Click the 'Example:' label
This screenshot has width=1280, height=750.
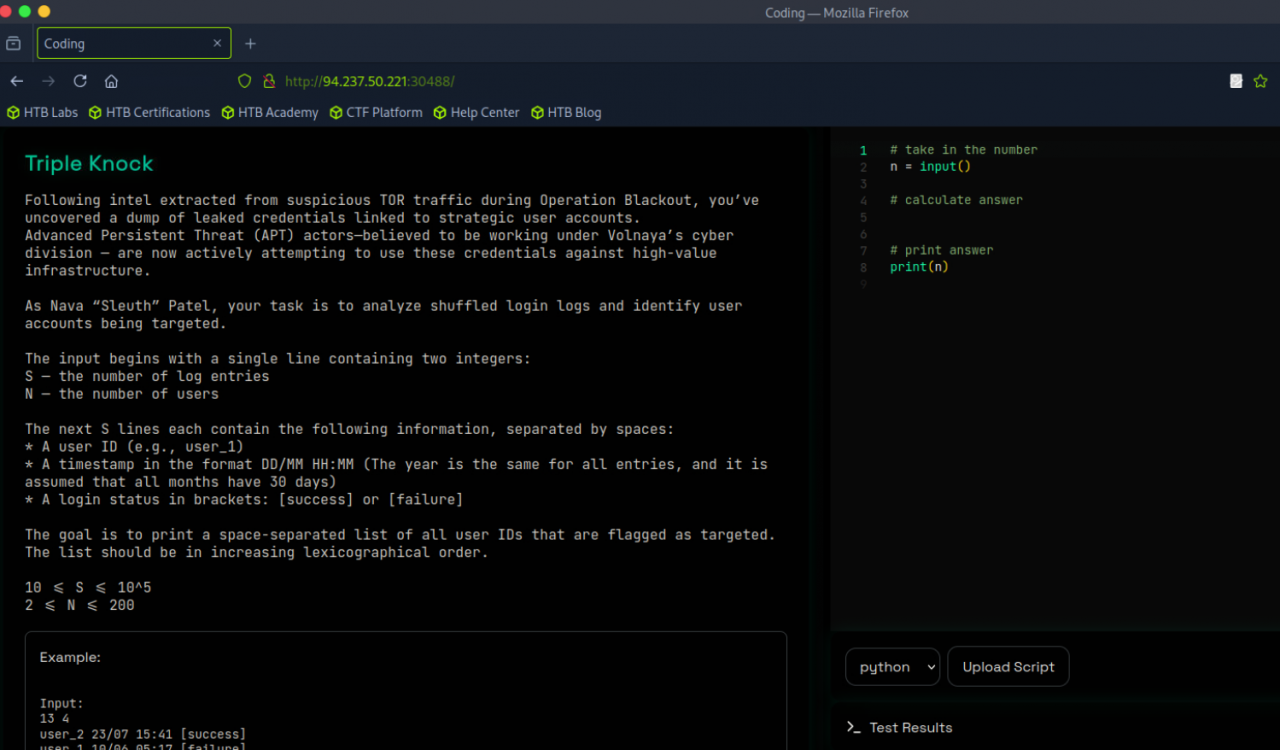point(70,658)
